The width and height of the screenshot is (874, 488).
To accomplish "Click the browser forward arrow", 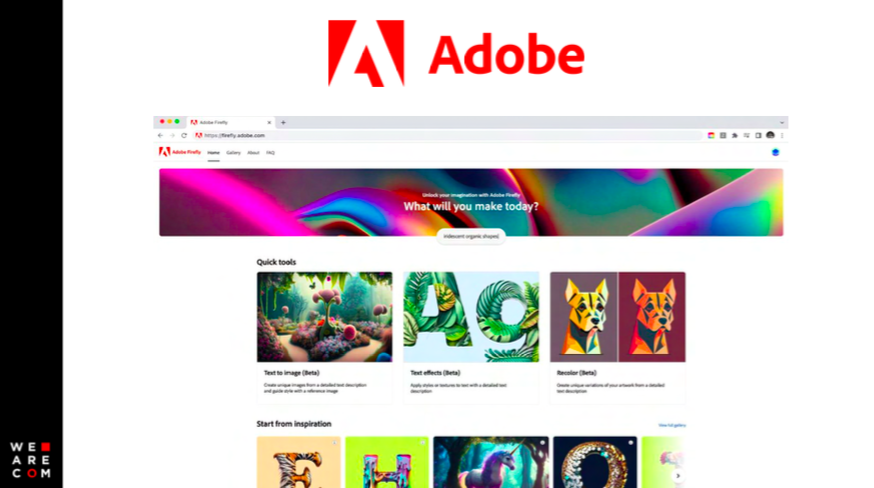I will tap(172, 136).
